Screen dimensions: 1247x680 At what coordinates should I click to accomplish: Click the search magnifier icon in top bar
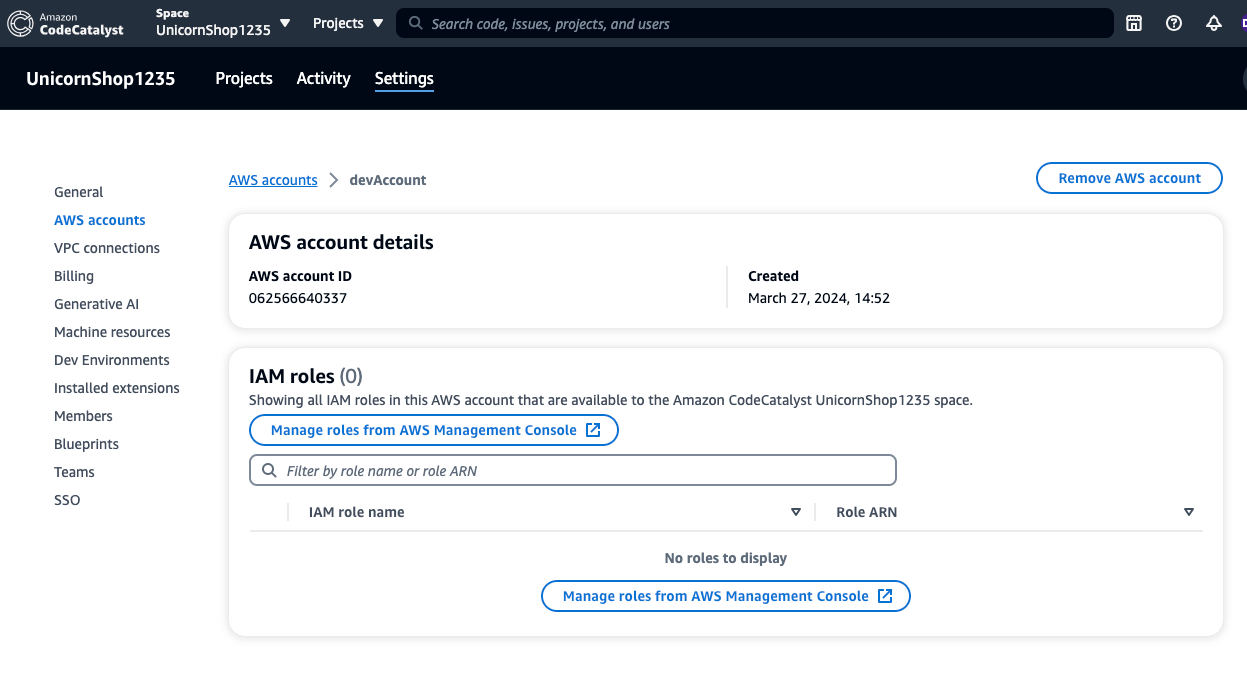[x=416, y=23]
